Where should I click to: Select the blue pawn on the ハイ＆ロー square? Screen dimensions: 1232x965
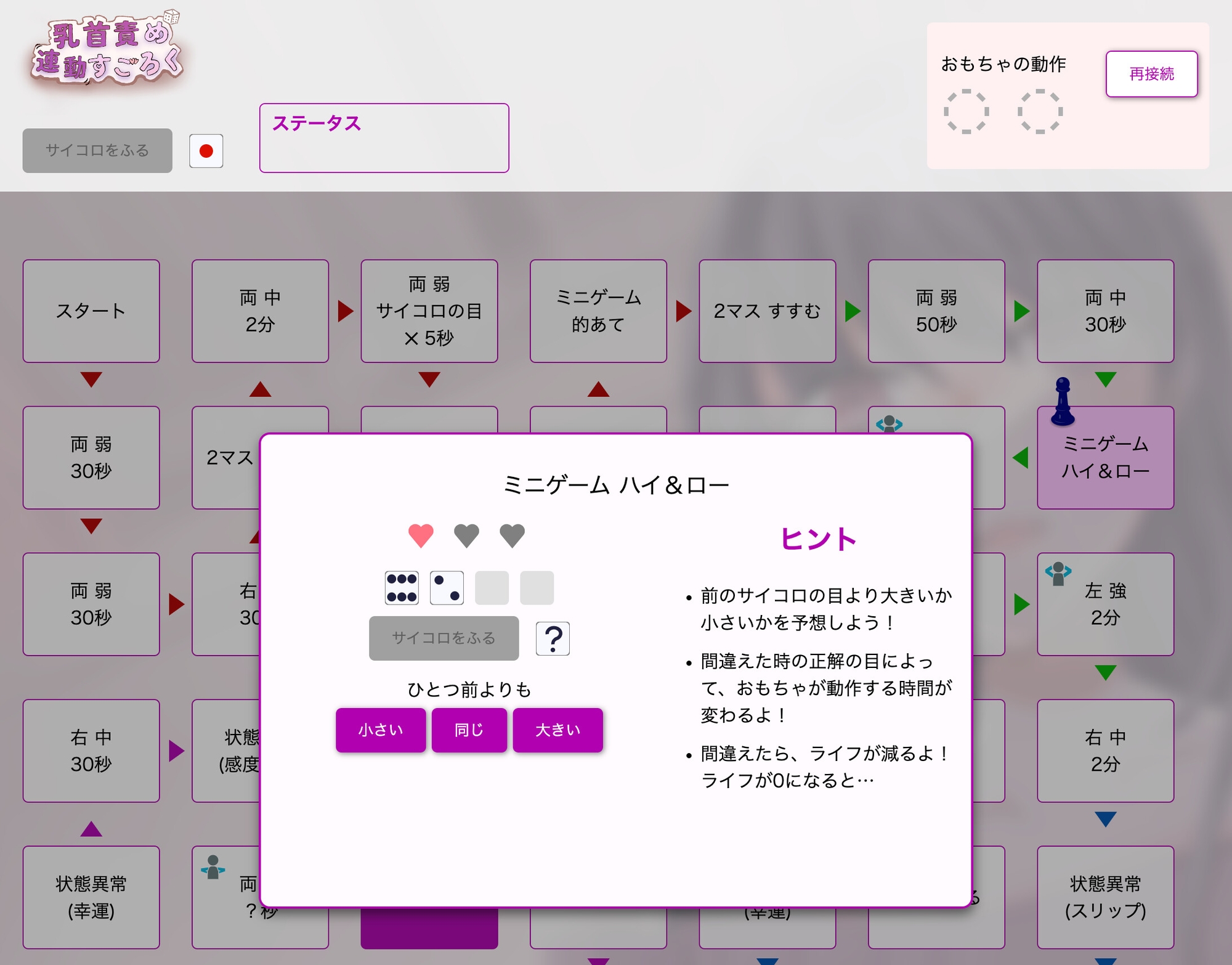click(x=1063, y=401)
